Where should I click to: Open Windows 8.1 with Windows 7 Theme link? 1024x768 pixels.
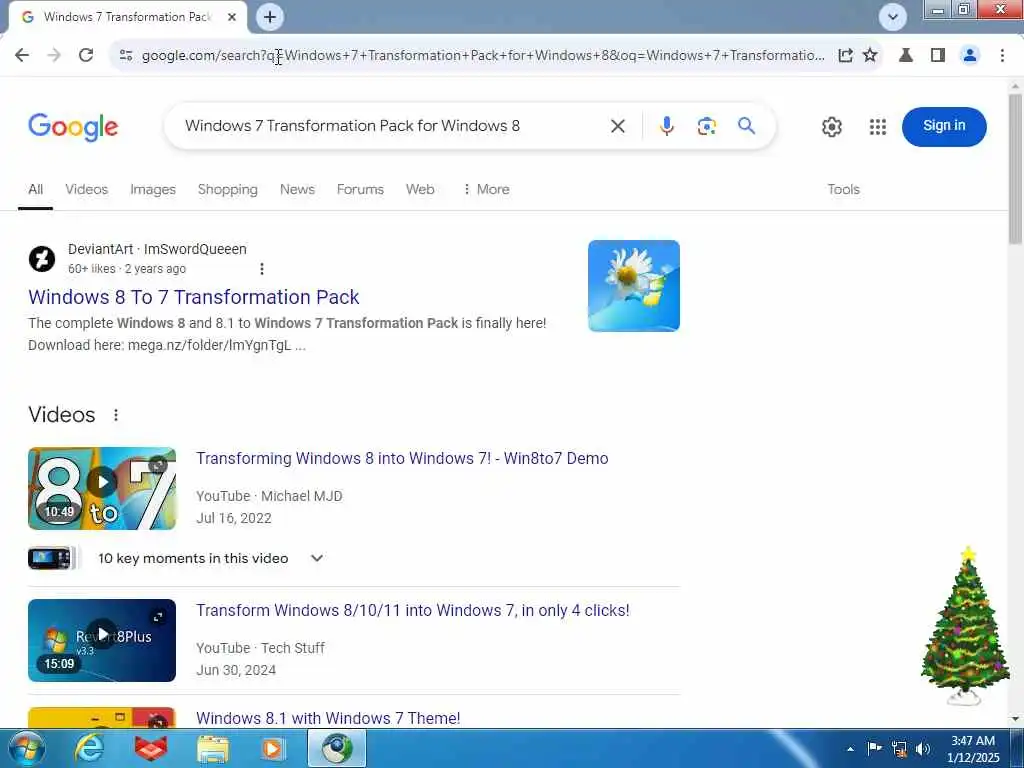328,718
